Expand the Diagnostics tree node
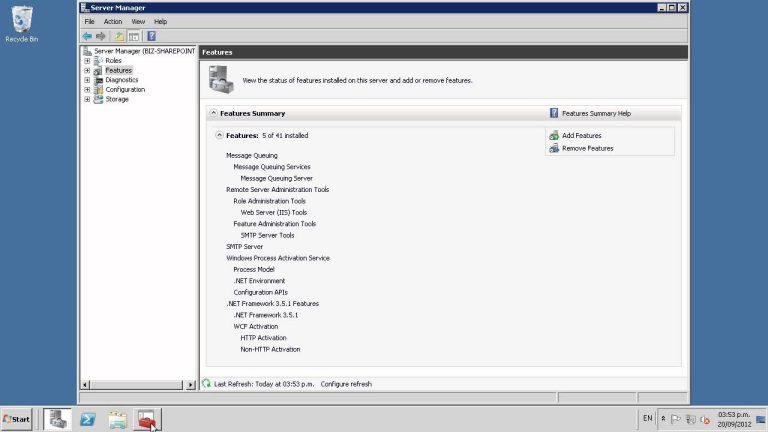This screenshot has width=768, height=432. pyautogui.click(x=87, y=80)
